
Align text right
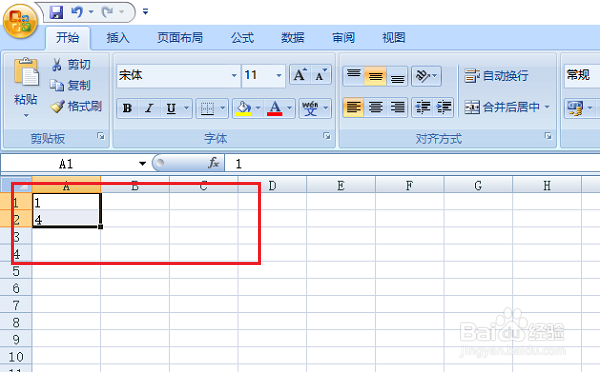click(397, 107)
